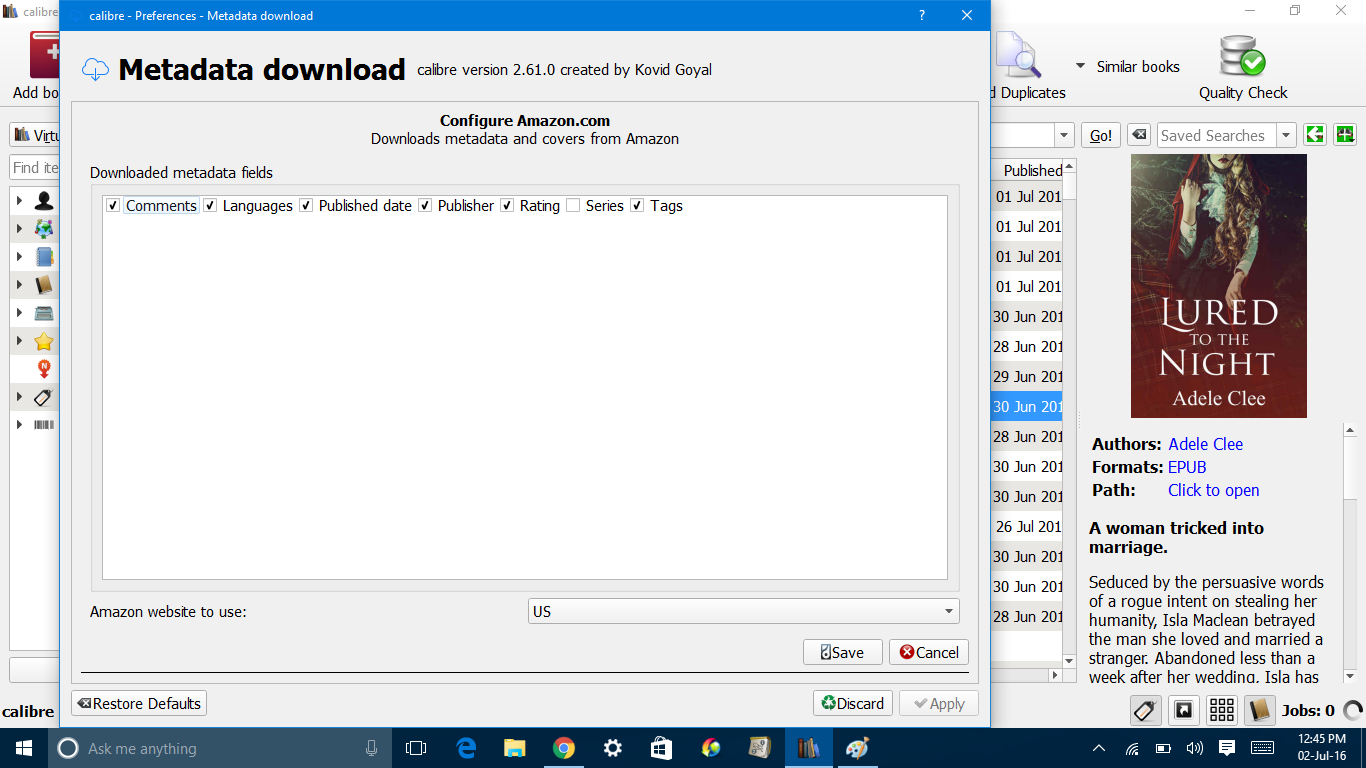Click the Virtual library button
Image resolution: width=1366 pixels, height=768 pixels.
35,135
